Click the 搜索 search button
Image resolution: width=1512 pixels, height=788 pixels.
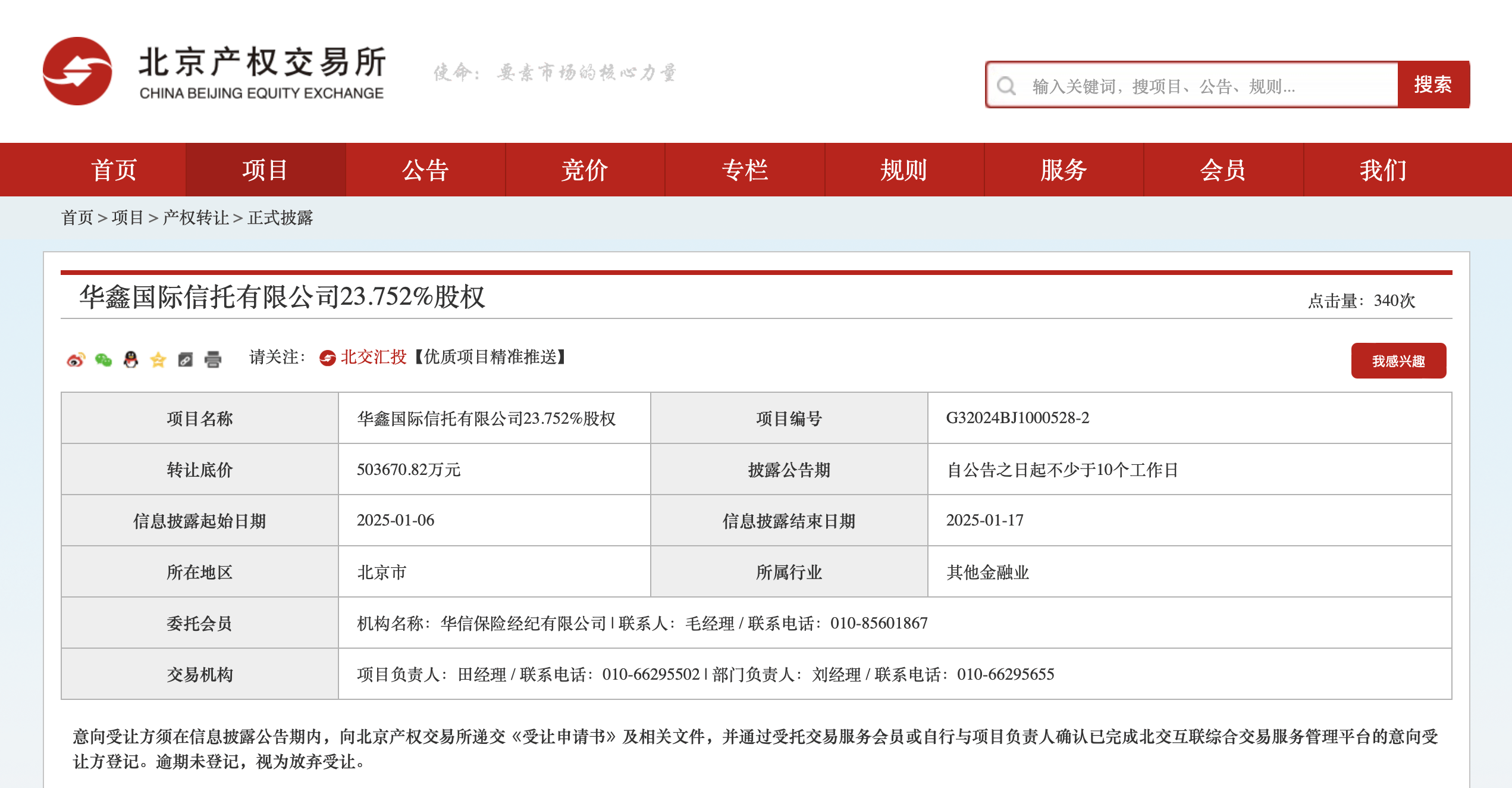pyautogui.click(x=1433, y=85)
